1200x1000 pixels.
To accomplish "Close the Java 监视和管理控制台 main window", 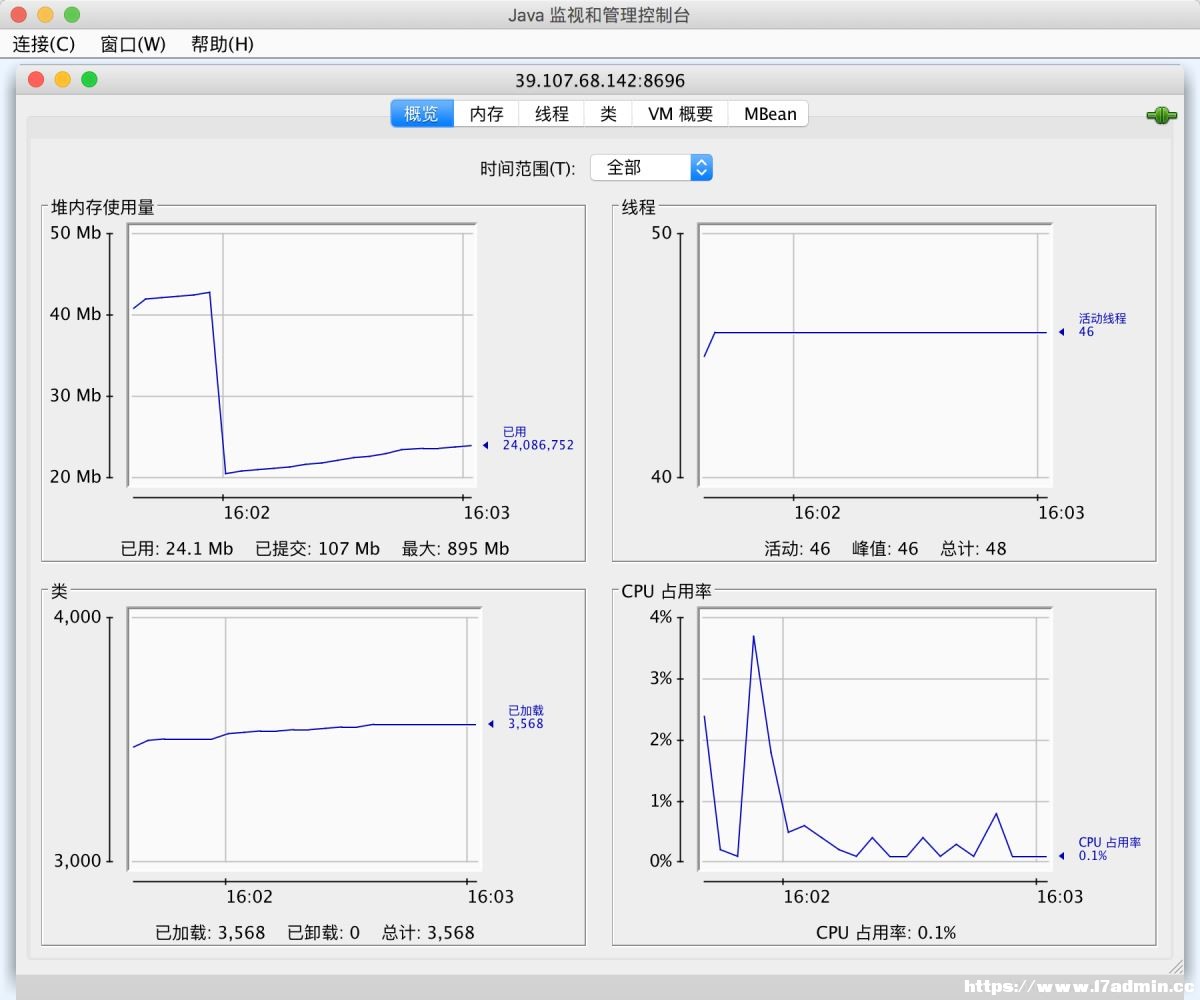I will pyautogui.click(x=19, y=15).
